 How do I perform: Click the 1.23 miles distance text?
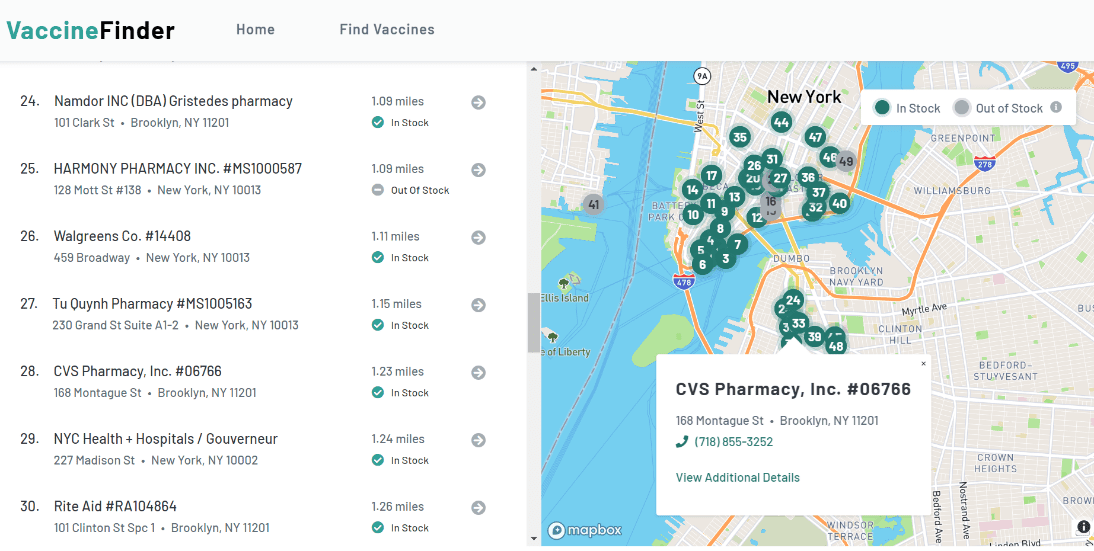(x=398, y=371)
